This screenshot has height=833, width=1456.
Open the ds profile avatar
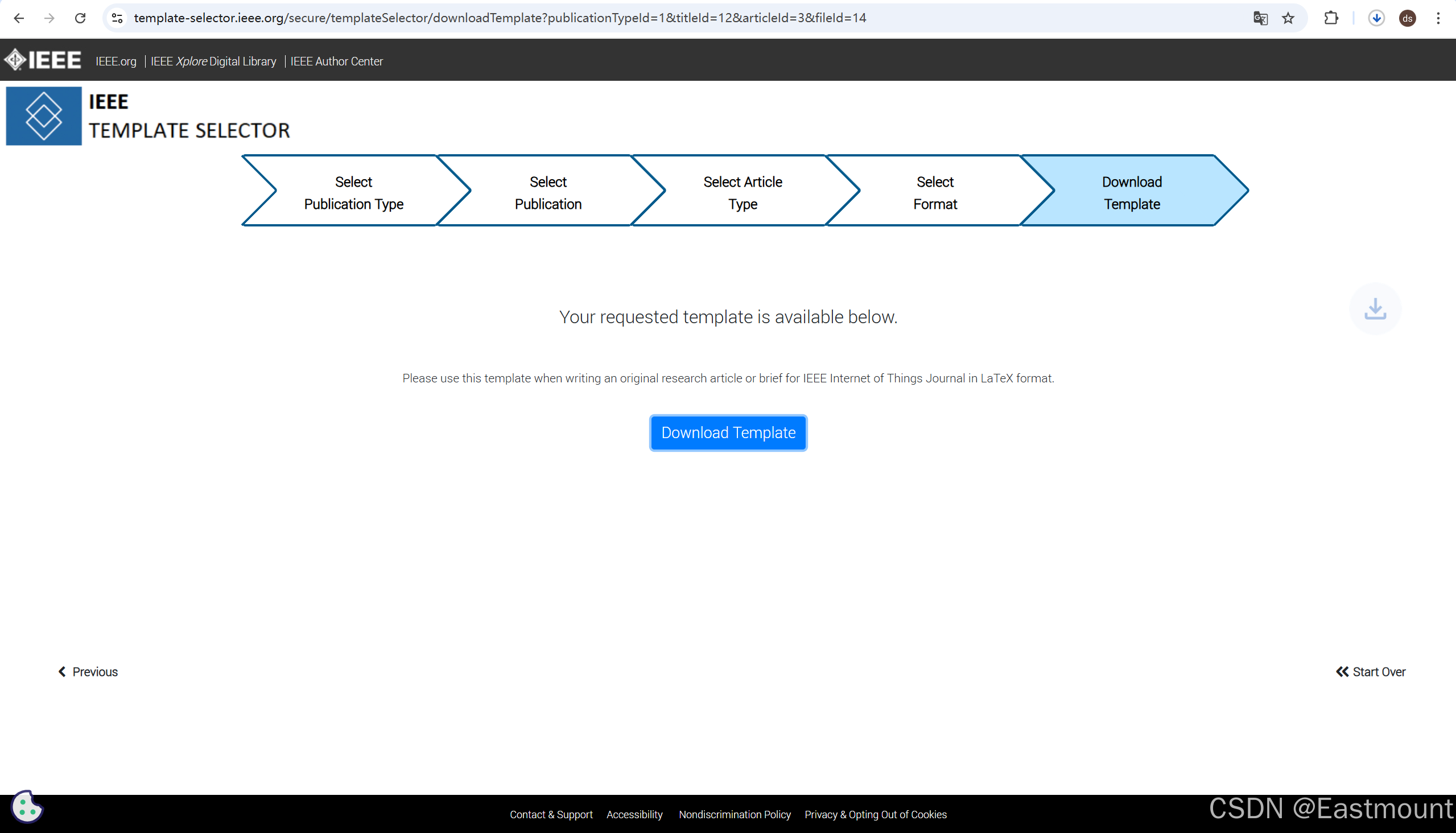(x=1407, y=18)
